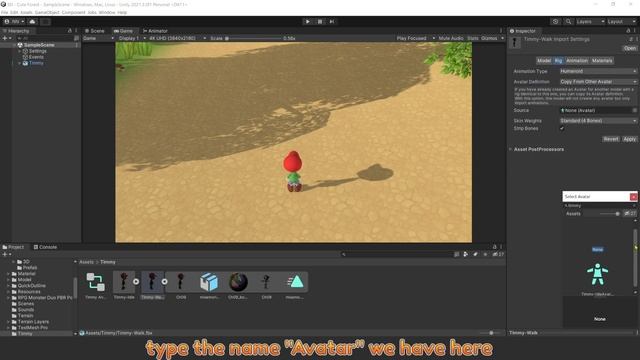The width and height of the screenshot is (640, 360).
Task: Click the Revert button
Action: (x=611, y=139)
